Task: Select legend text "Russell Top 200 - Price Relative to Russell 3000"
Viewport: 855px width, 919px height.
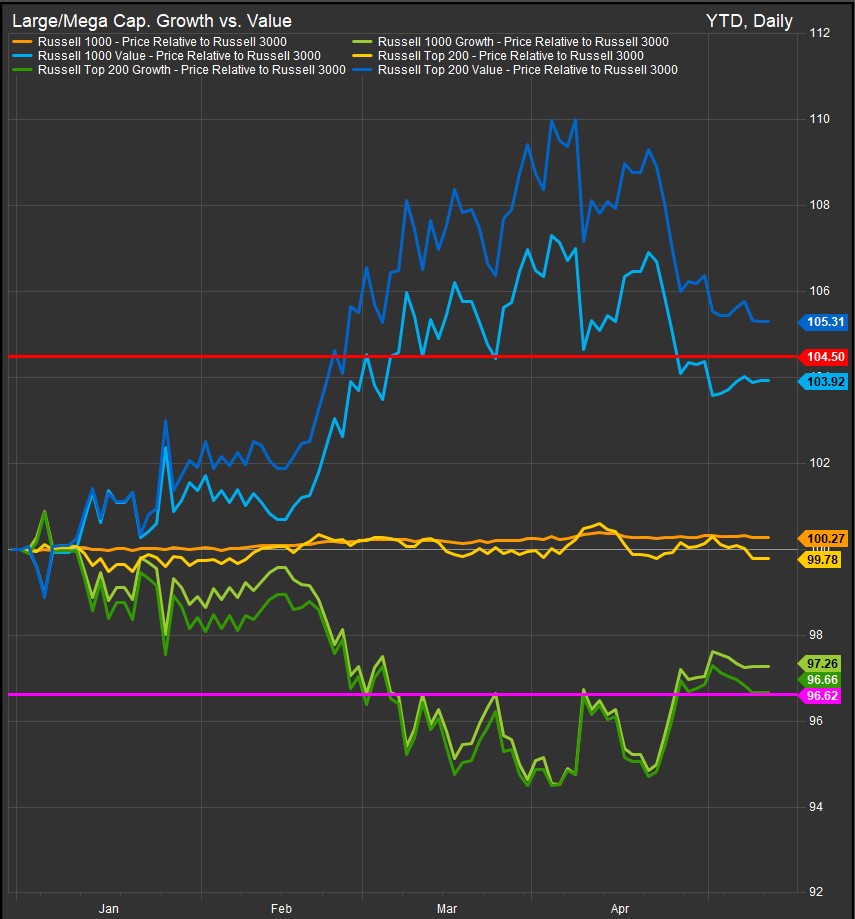Action: click(511, 56)
